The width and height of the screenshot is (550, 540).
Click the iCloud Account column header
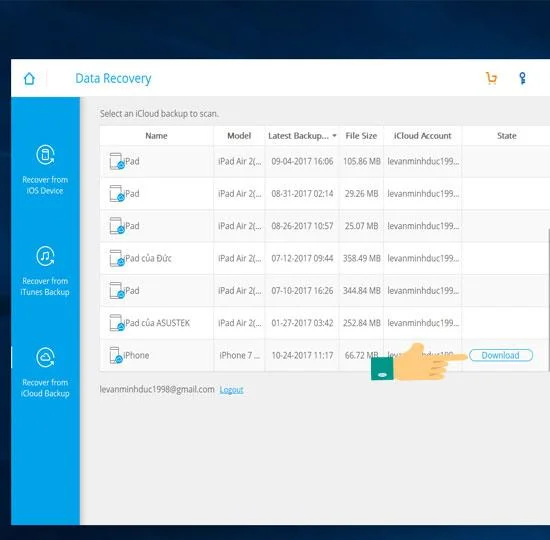coord(423,136)
